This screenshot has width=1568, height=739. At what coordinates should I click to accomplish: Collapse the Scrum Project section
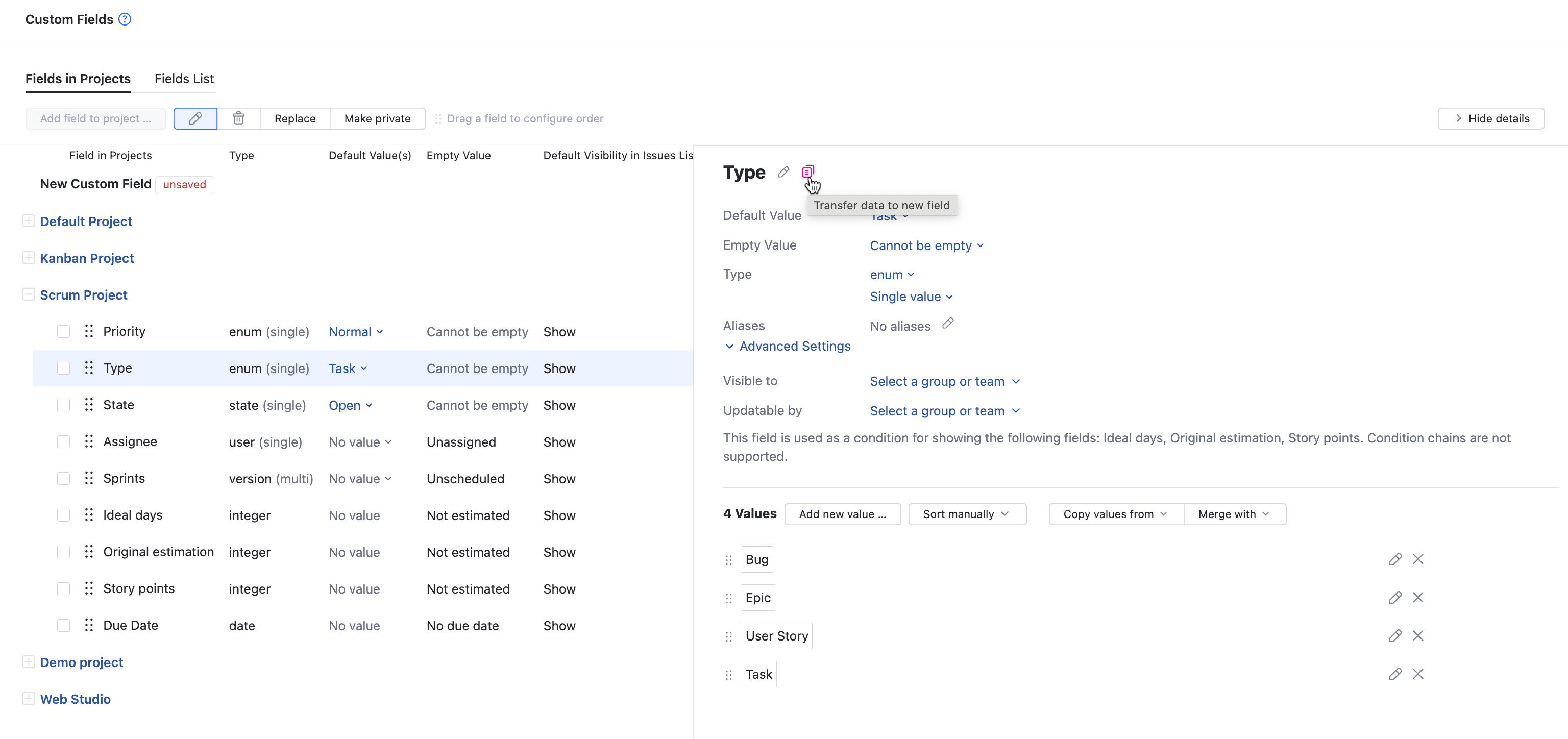click(29, 294)
